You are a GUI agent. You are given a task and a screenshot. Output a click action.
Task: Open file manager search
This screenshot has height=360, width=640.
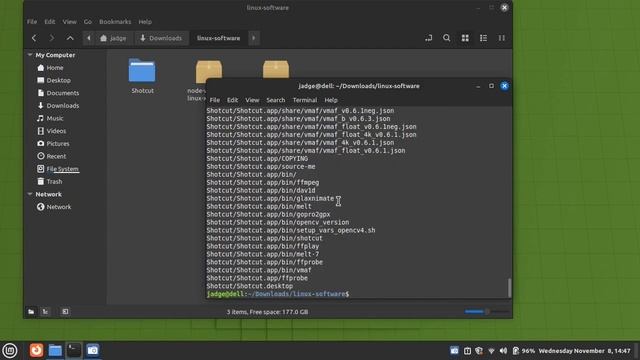pos(447,38)
